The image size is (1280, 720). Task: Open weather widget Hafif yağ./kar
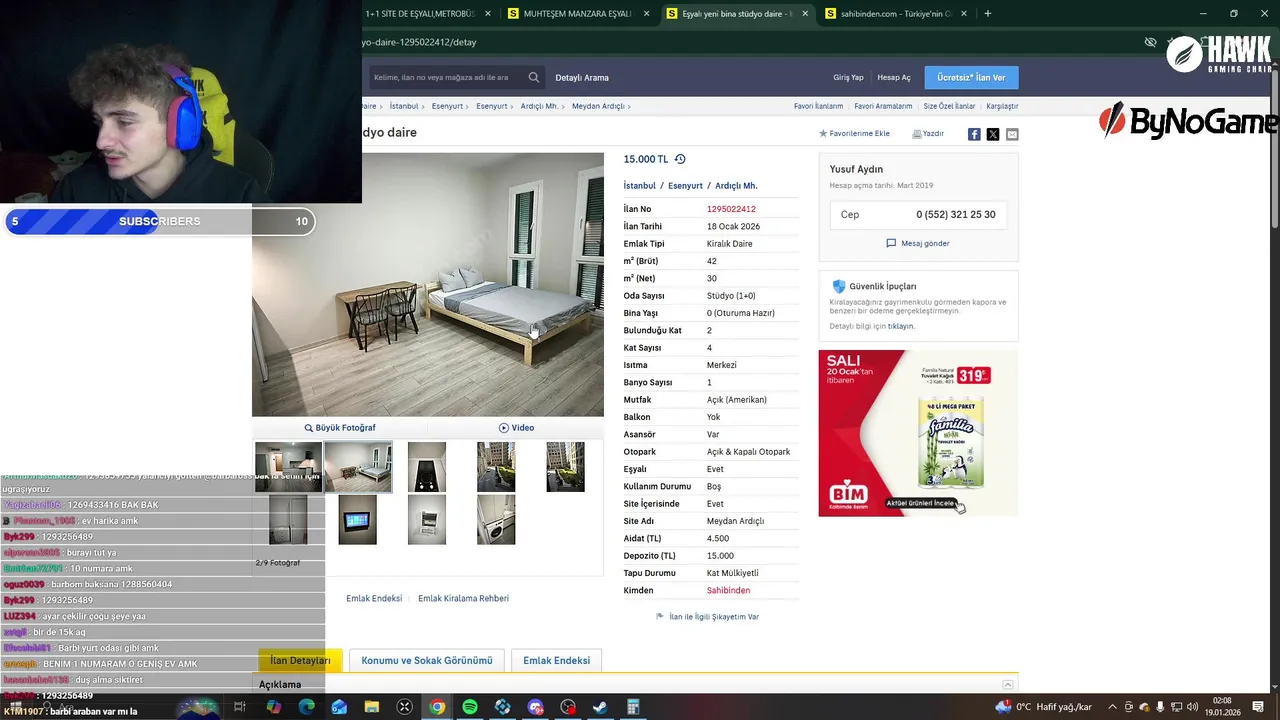point(1044,707)
